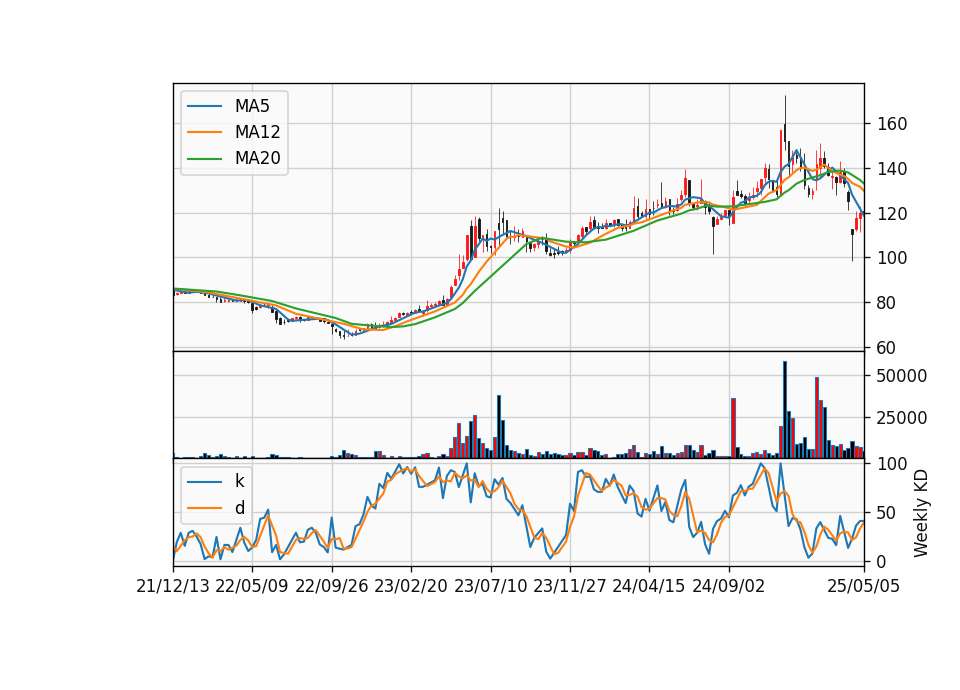Click the 24/09/02 date axis label

tap(729, 587)
